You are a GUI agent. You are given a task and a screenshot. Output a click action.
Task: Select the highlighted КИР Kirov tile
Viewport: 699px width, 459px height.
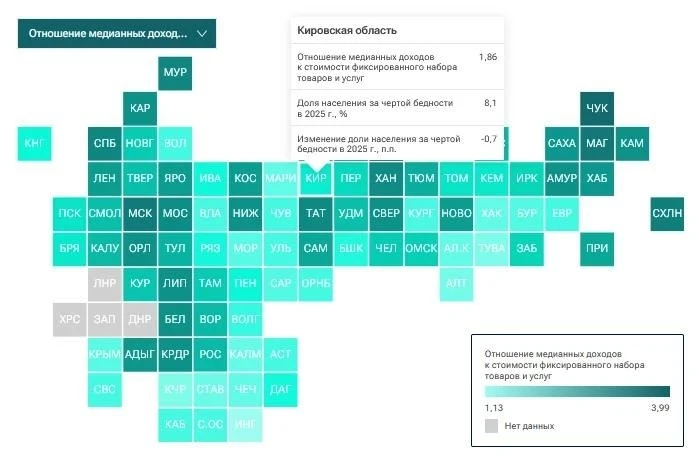316,179
